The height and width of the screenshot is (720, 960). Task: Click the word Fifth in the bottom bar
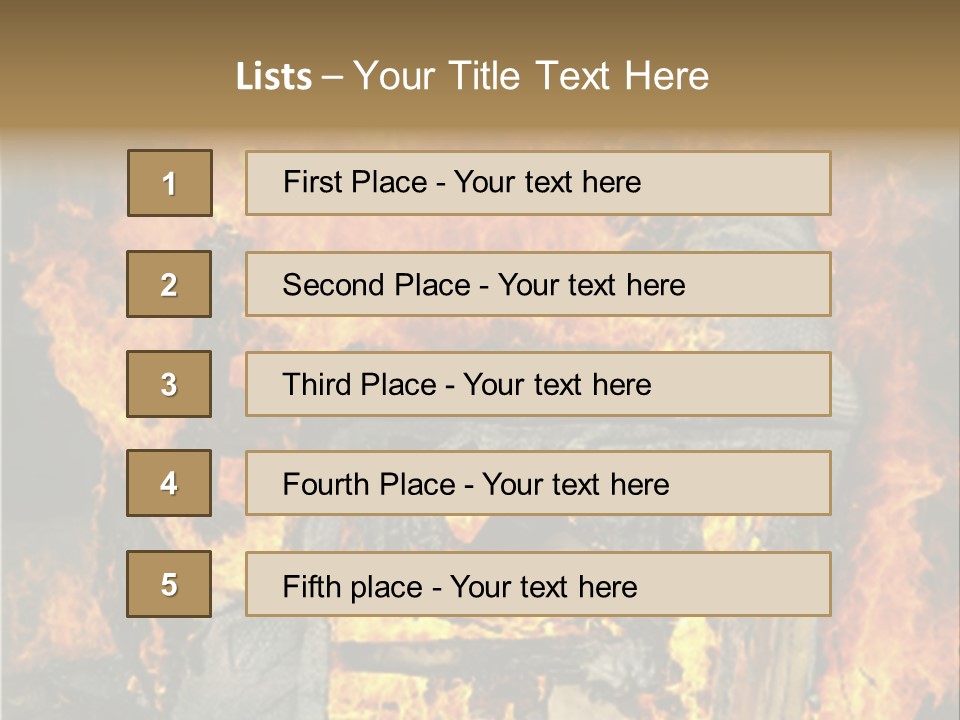(x=313, y=586)
